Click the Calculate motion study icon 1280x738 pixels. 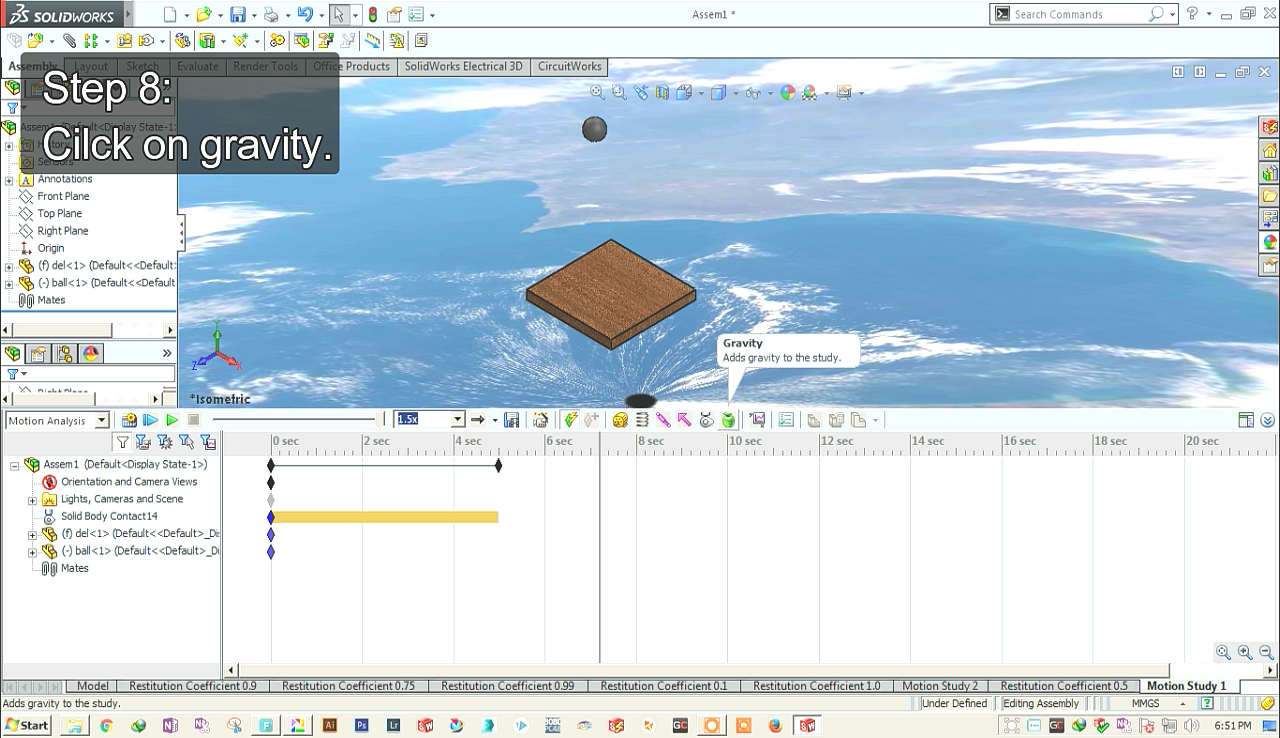click(x=129, y=420)
